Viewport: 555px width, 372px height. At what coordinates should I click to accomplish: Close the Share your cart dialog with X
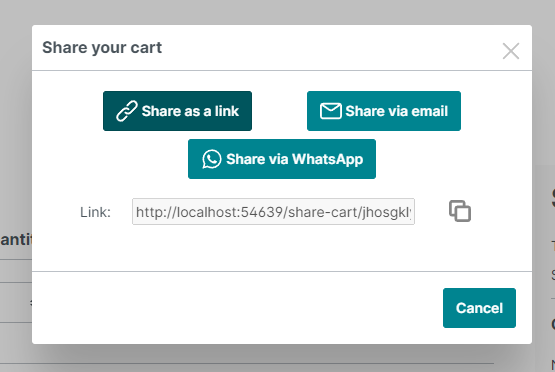coord(511,51)
